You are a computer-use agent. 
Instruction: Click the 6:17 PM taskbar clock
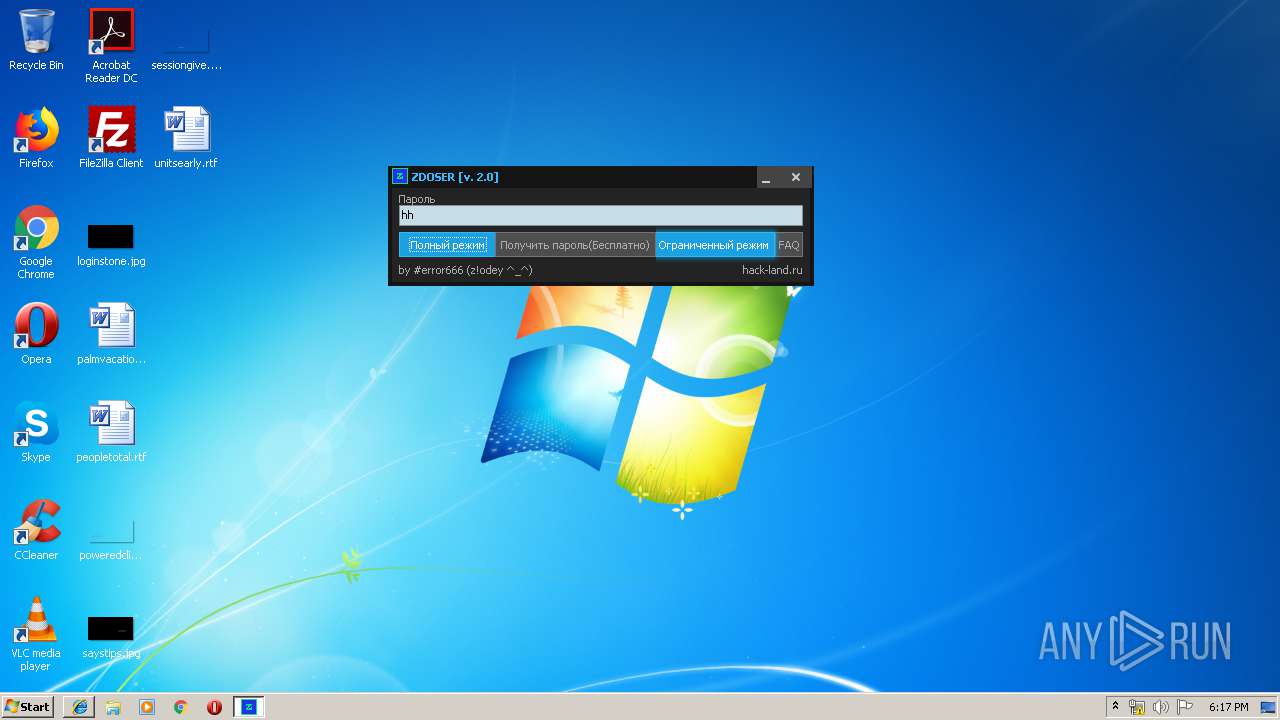tap(1228, 707)
